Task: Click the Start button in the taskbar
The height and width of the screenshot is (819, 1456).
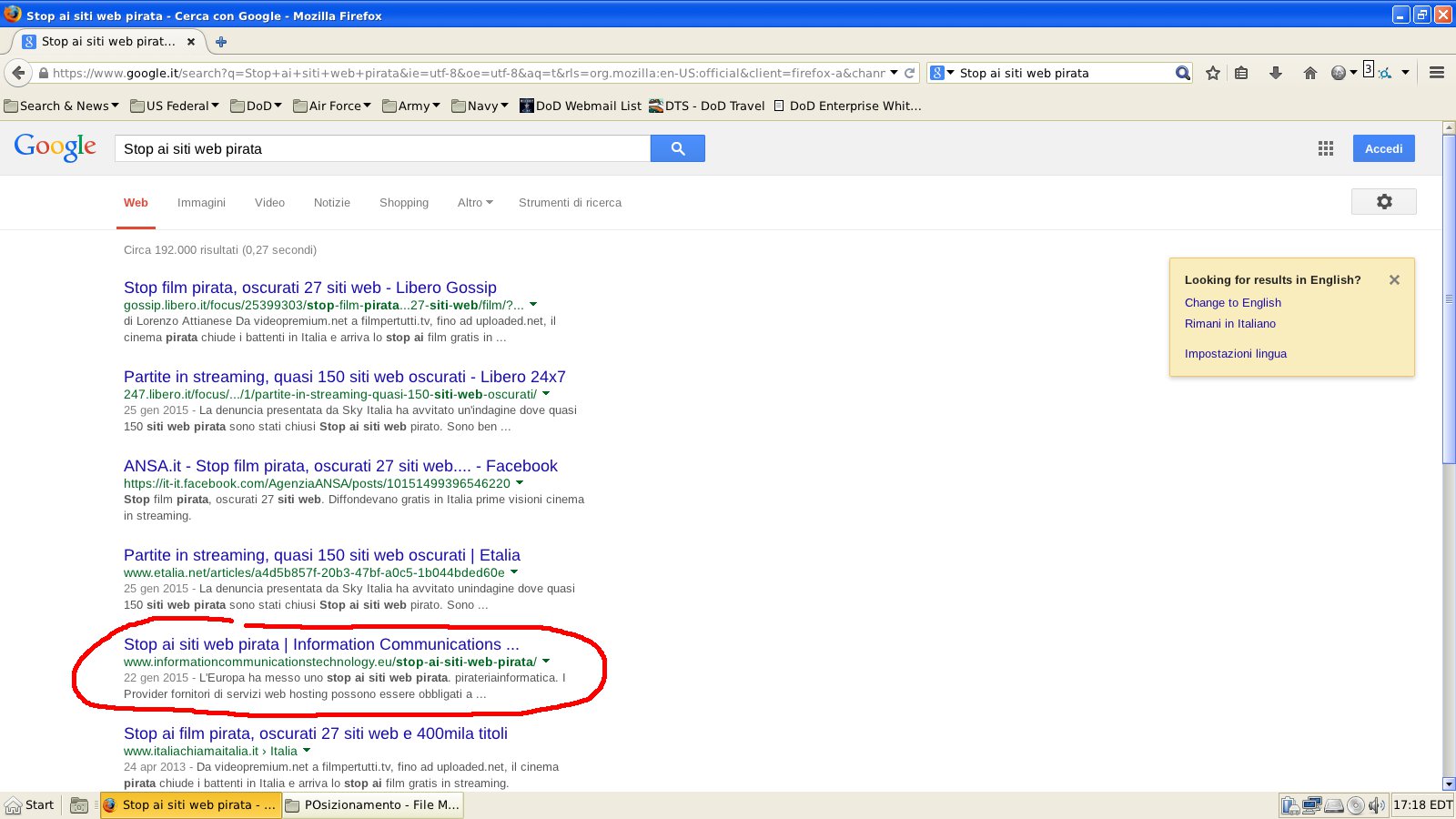Action: click(31, 805)
